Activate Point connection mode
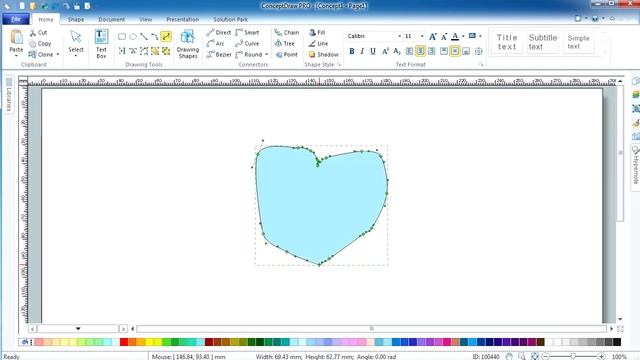Viewport: 640px width, 360px height. point(287,54)
